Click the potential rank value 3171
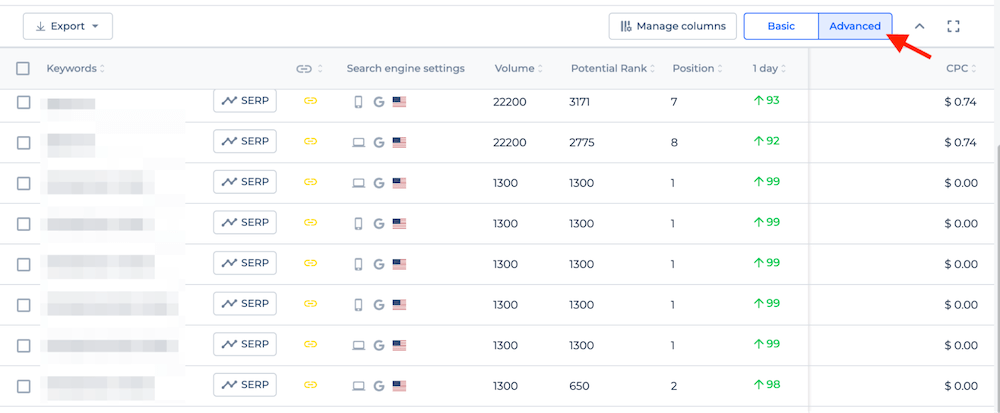The image size is (1000, 413). [581, 102]
